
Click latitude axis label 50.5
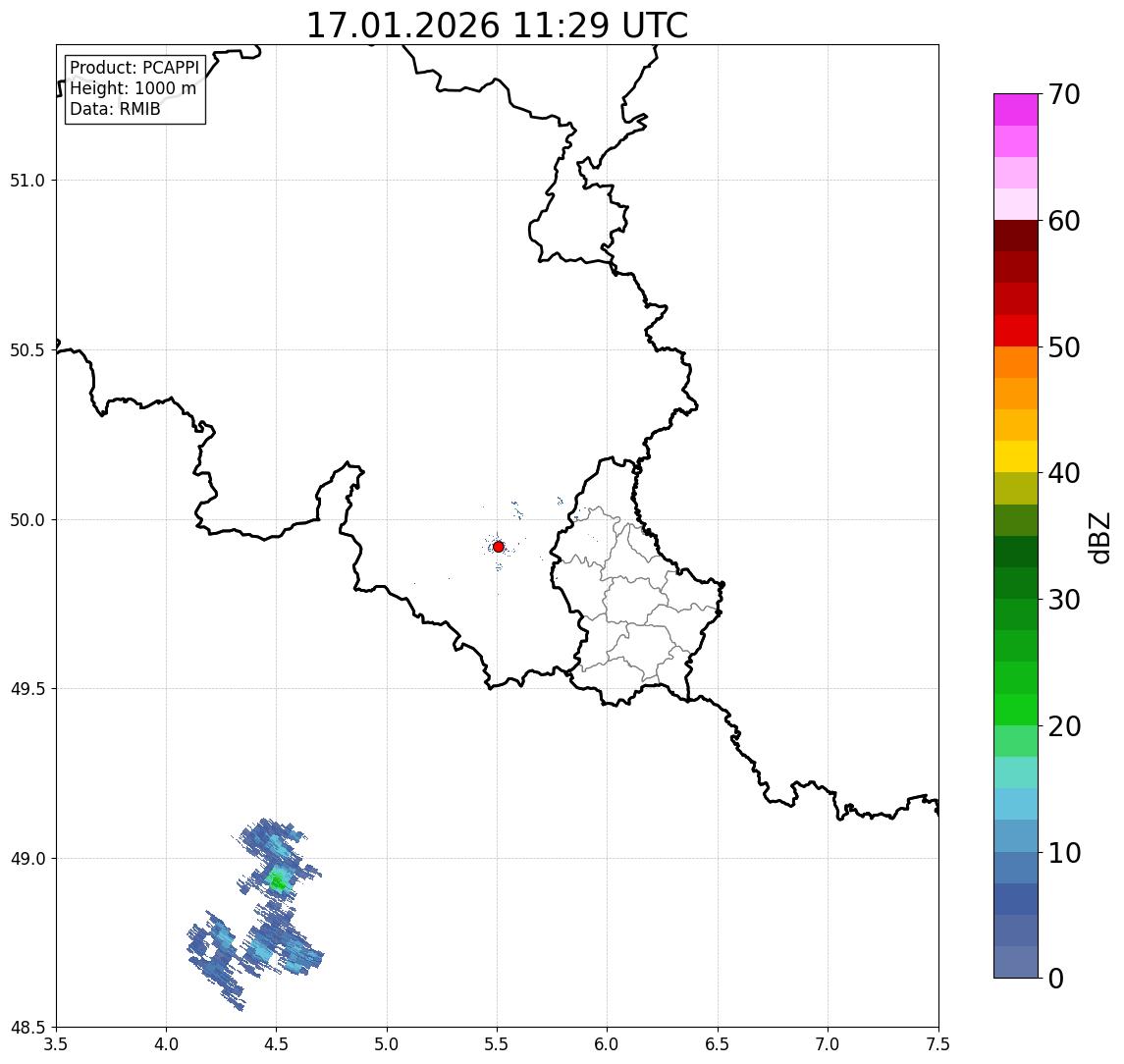coord(27,350)
